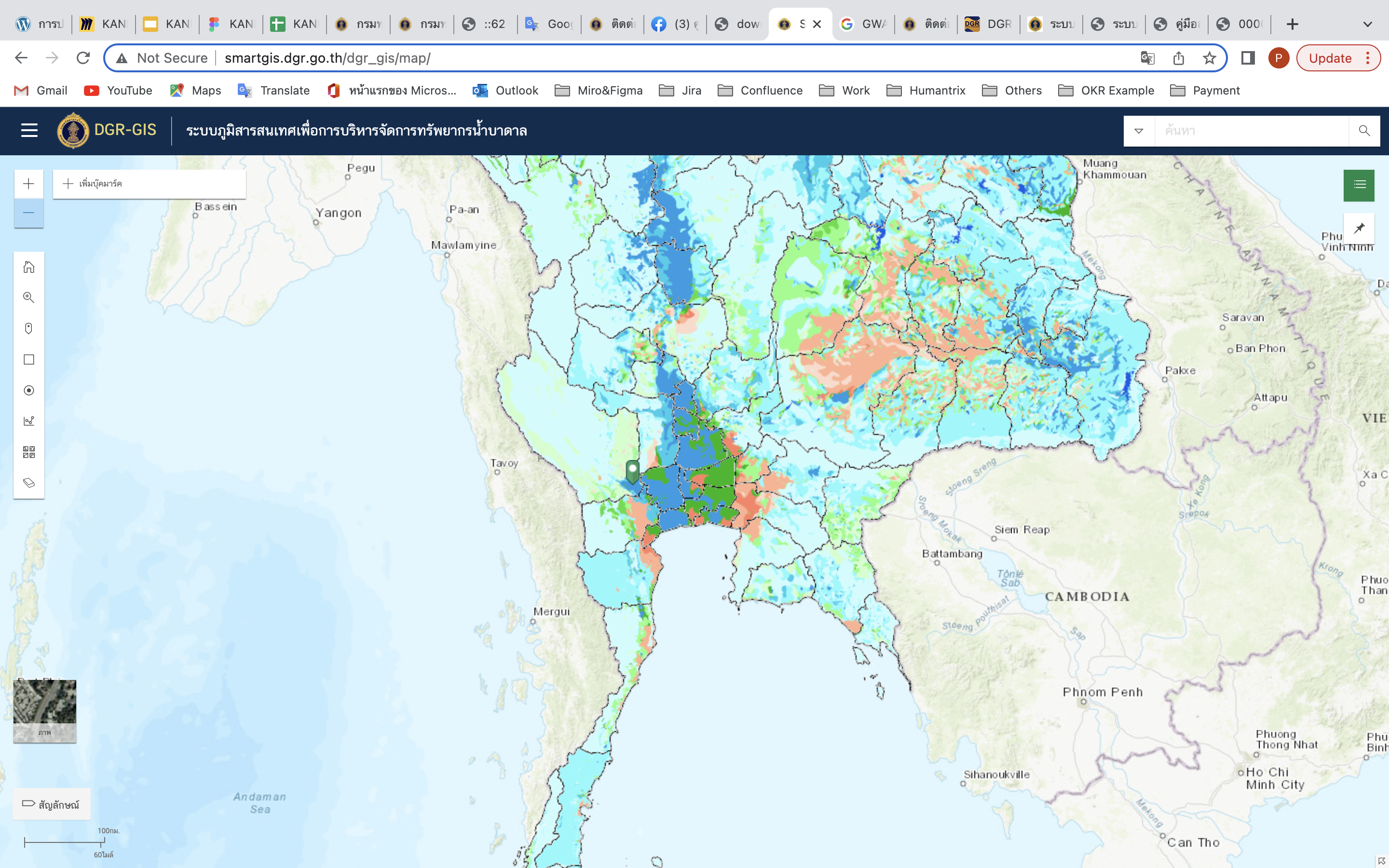Open the green layer list panel button
1389x868 pixels.
(x=1359, y=185)
